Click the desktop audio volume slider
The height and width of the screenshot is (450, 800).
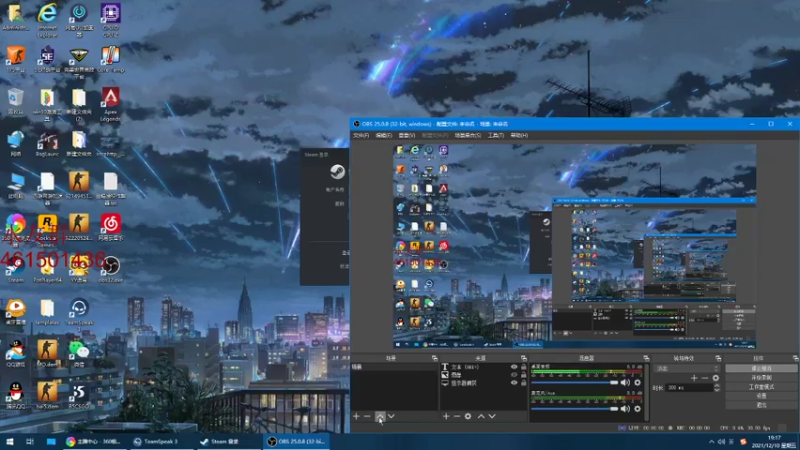point(574,383)
